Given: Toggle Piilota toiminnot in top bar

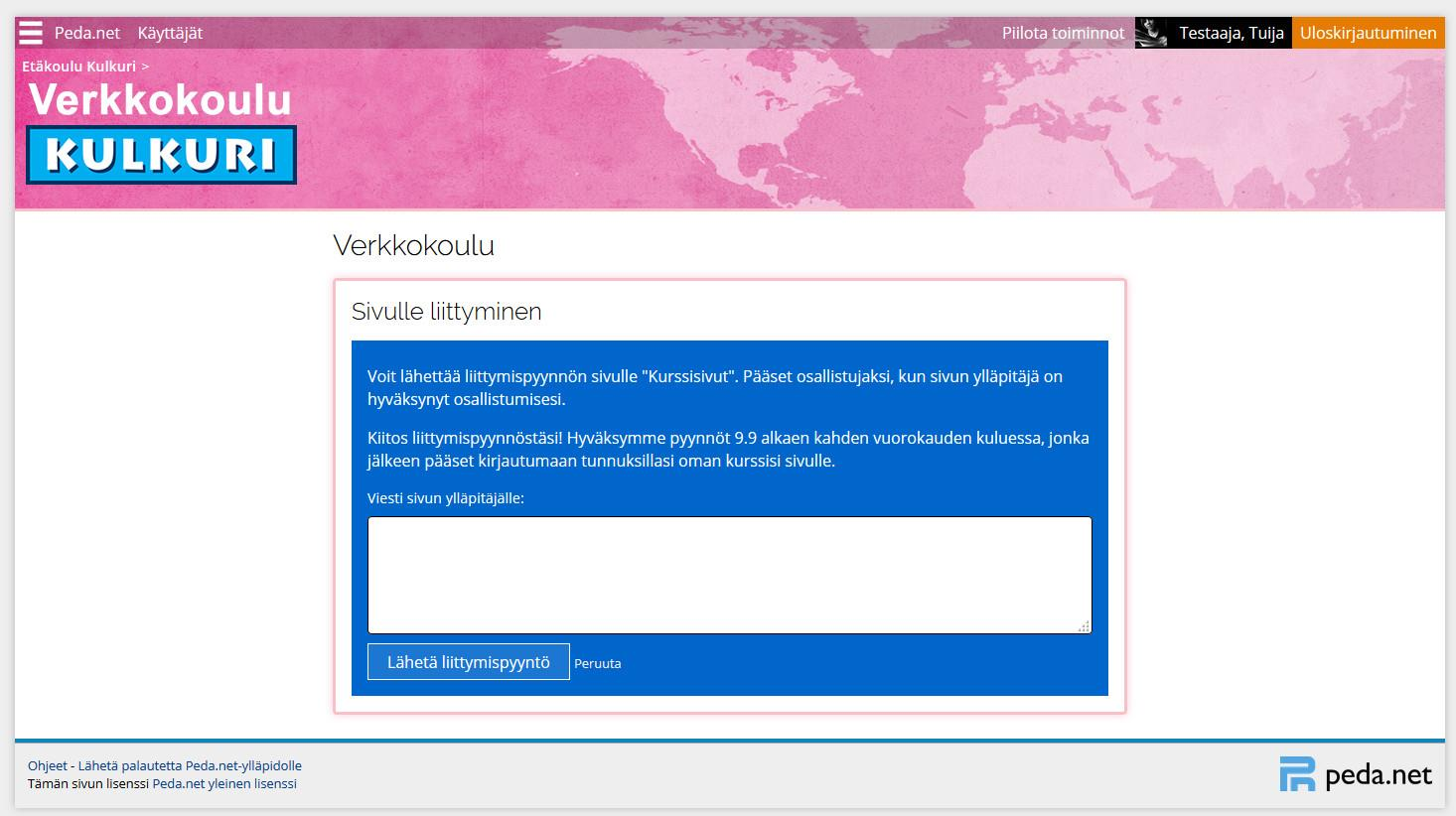Looking at the screenshot, I should click(1063, 33).
